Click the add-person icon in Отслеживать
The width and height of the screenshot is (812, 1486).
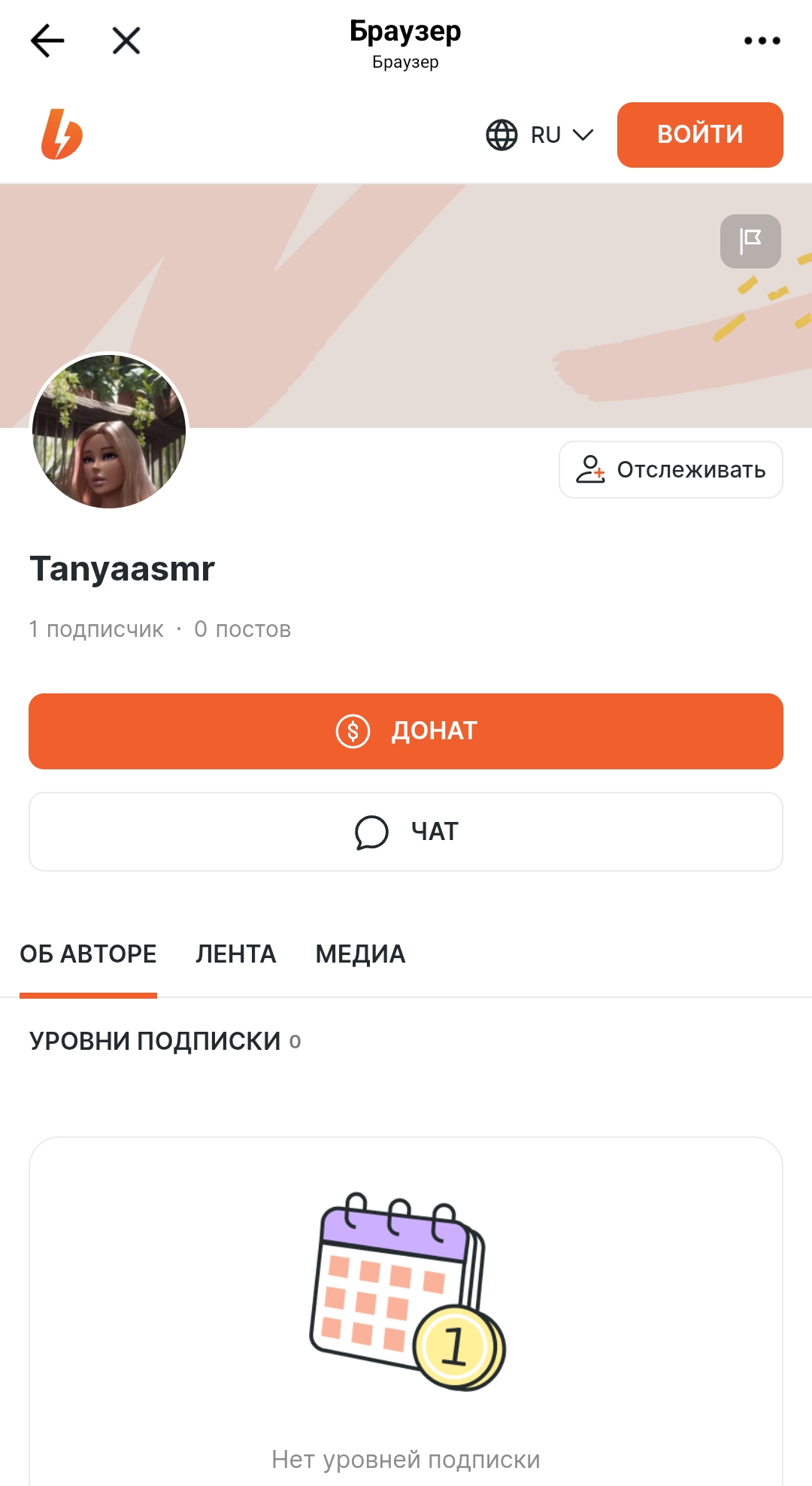tap(590, 469)
